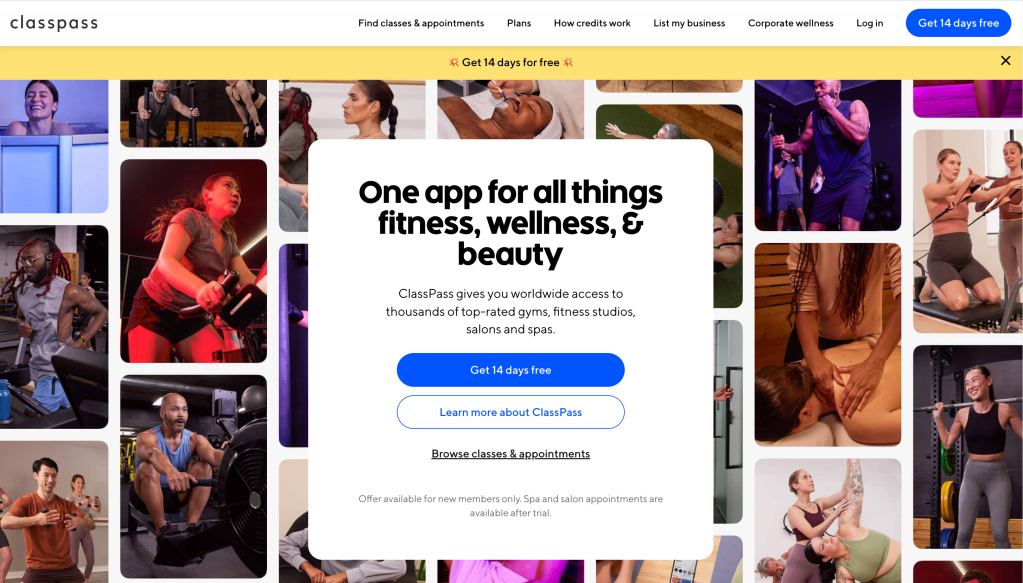Image resolution: width=1023 pixels, height=583 pixels.
Task: Select the woman lifting barbell photo
Action: click(x=968, y=447)
